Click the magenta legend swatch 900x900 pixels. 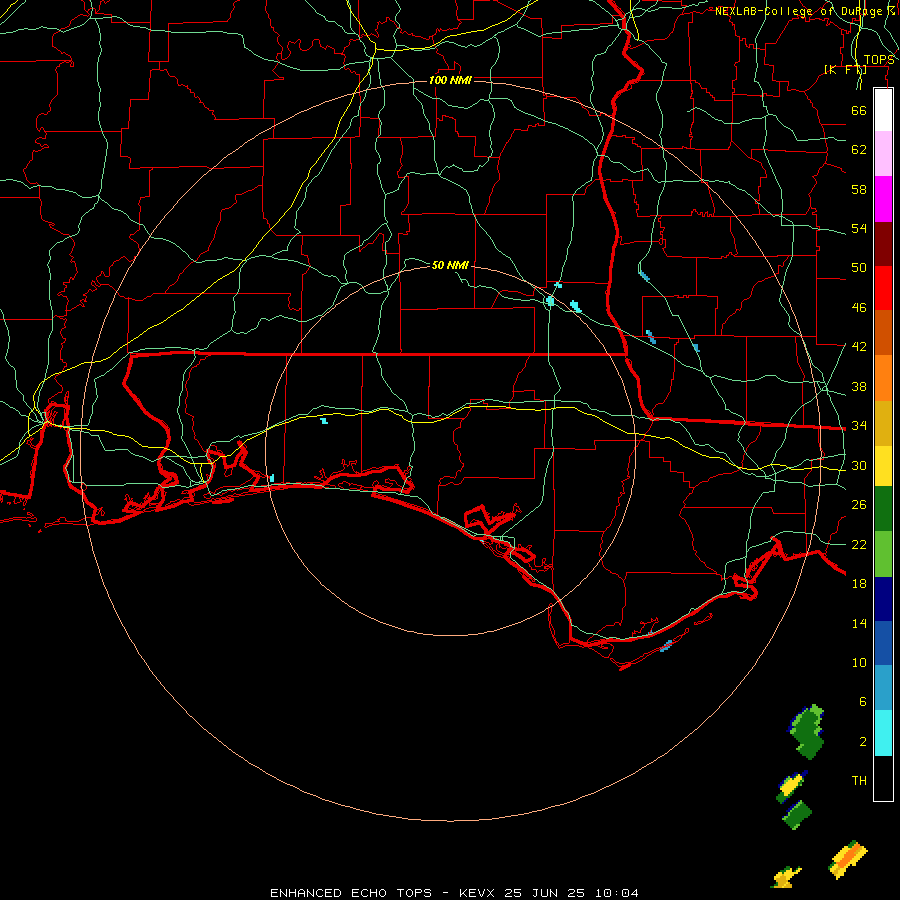click(x=883, y=199)
